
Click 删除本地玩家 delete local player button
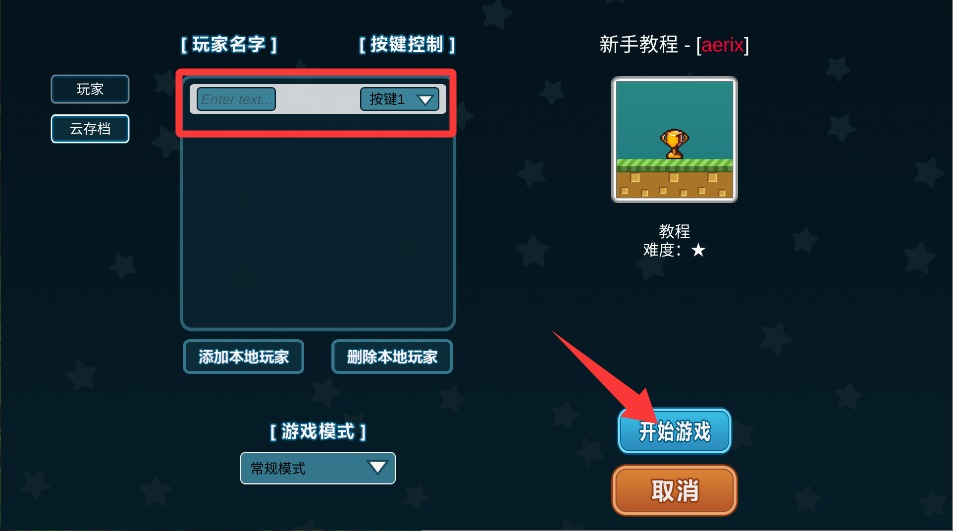(392, 357)
